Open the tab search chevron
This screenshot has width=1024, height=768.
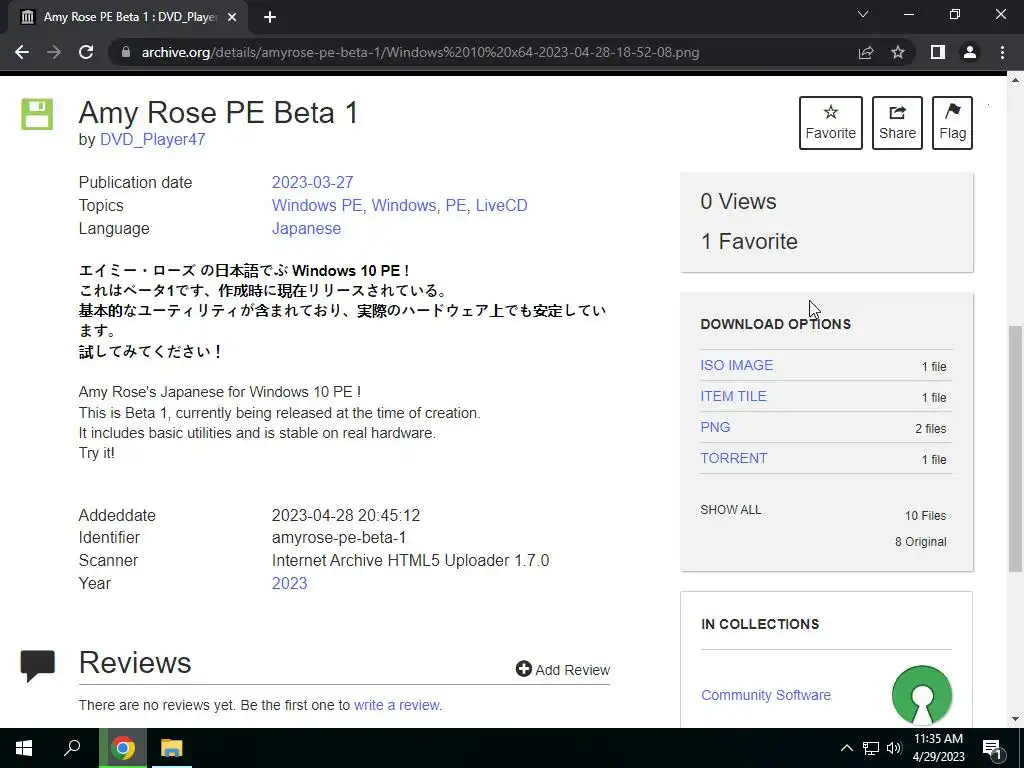click(x=863, y=14)
